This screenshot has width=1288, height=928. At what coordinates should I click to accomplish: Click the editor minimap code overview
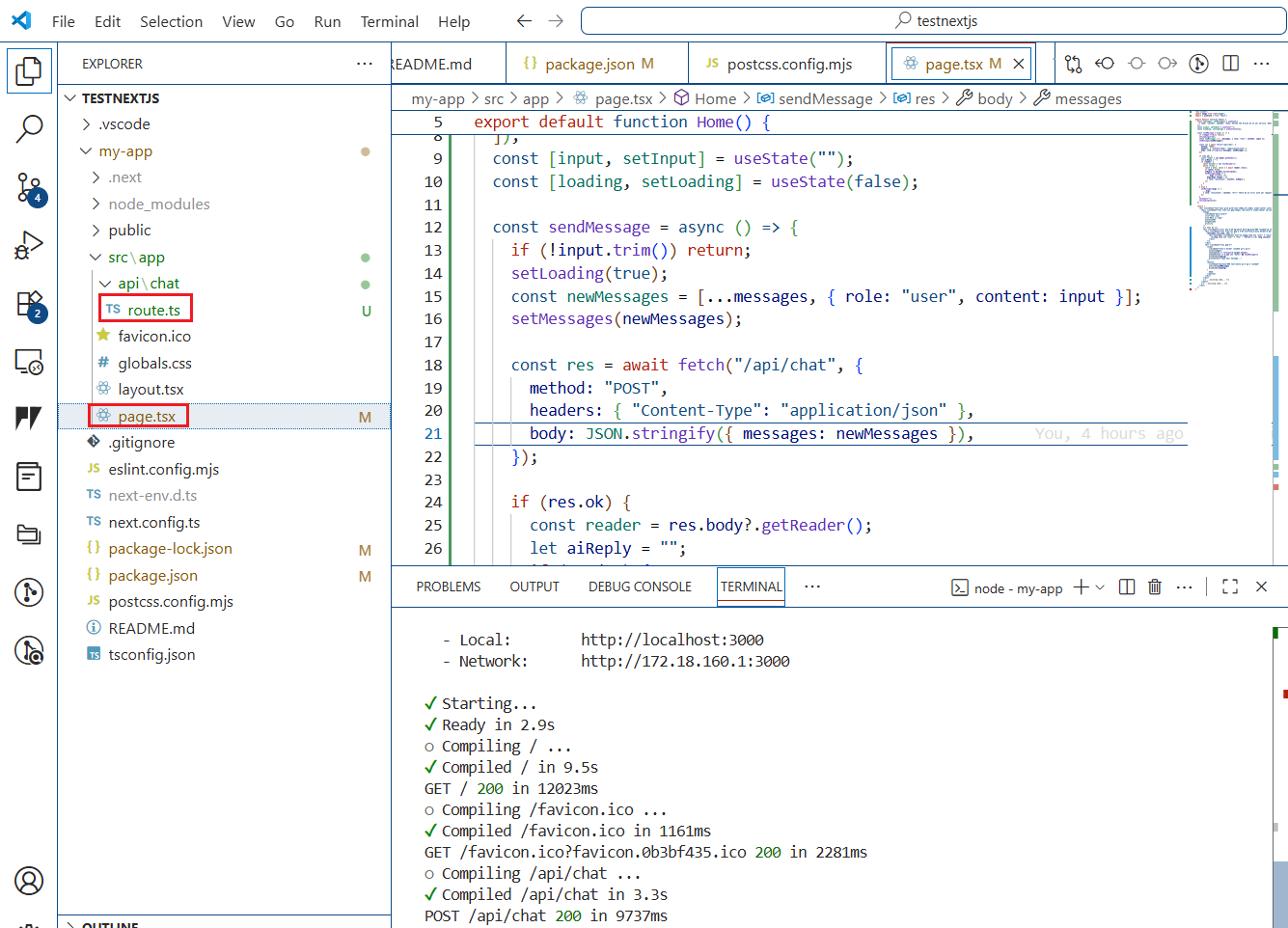[1231, 203]
